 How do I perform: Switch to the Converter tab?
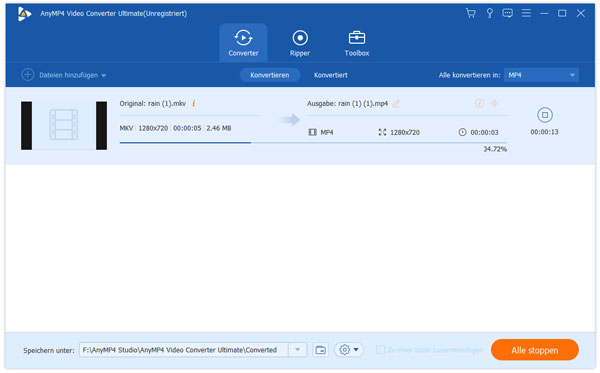point(243,43)
